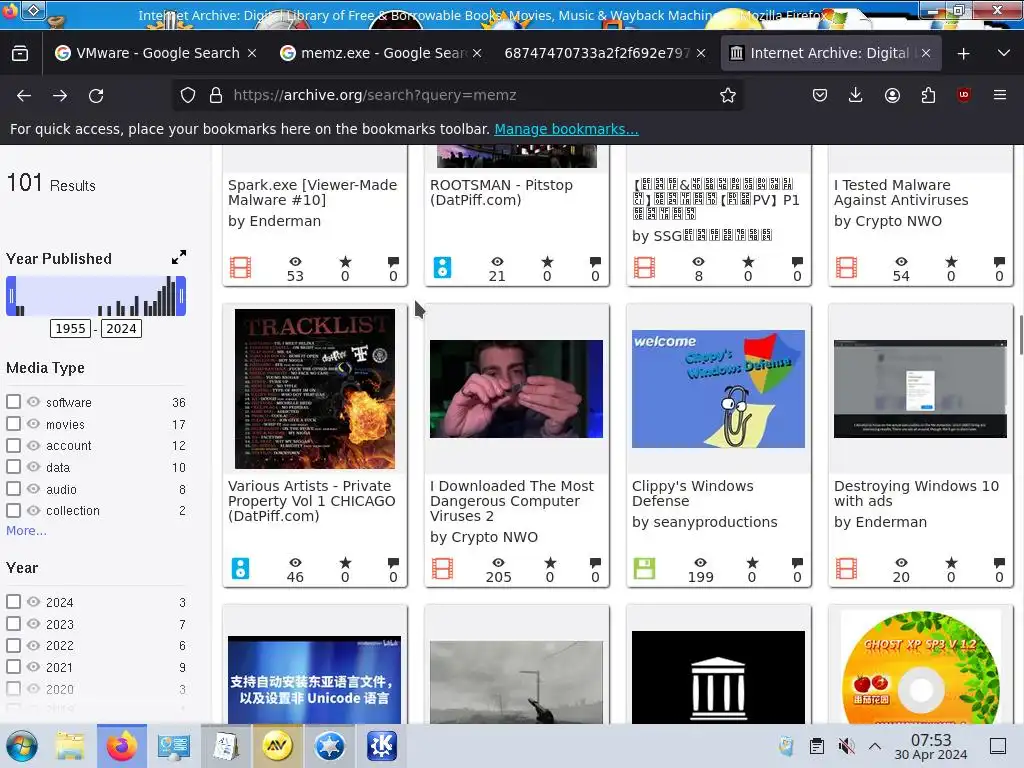Show only software with eye icon
The width and height of the screenshot is (1024, 768).
[x=33, y=402]
